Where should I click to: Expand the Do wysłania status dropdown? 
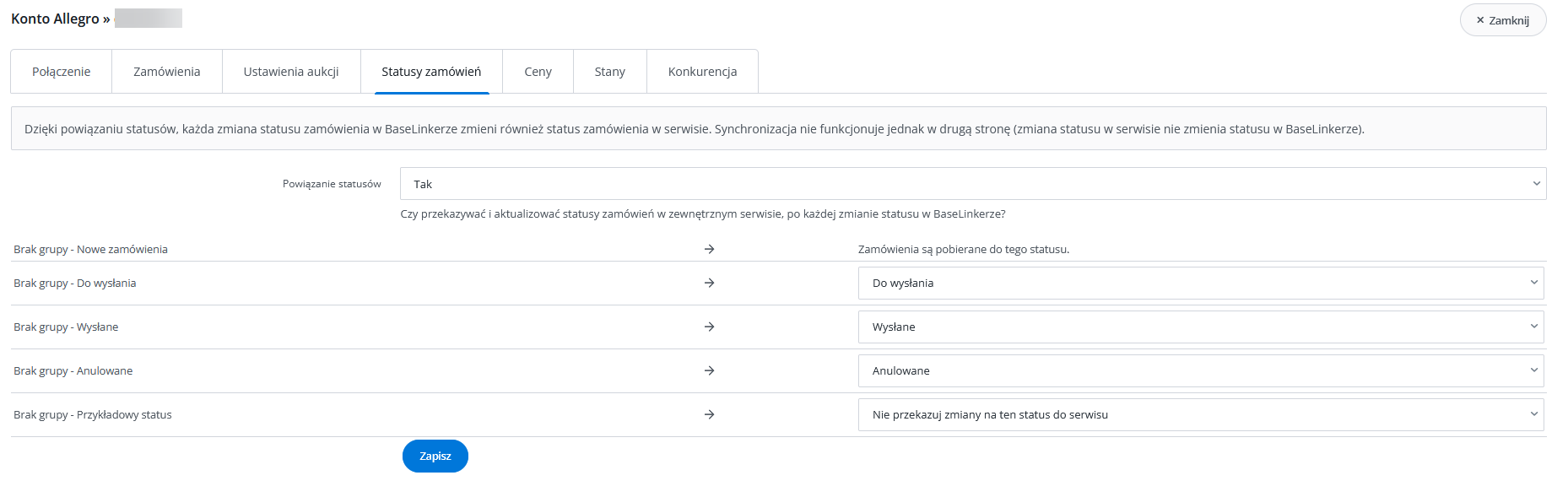(x=1200, y=283)
